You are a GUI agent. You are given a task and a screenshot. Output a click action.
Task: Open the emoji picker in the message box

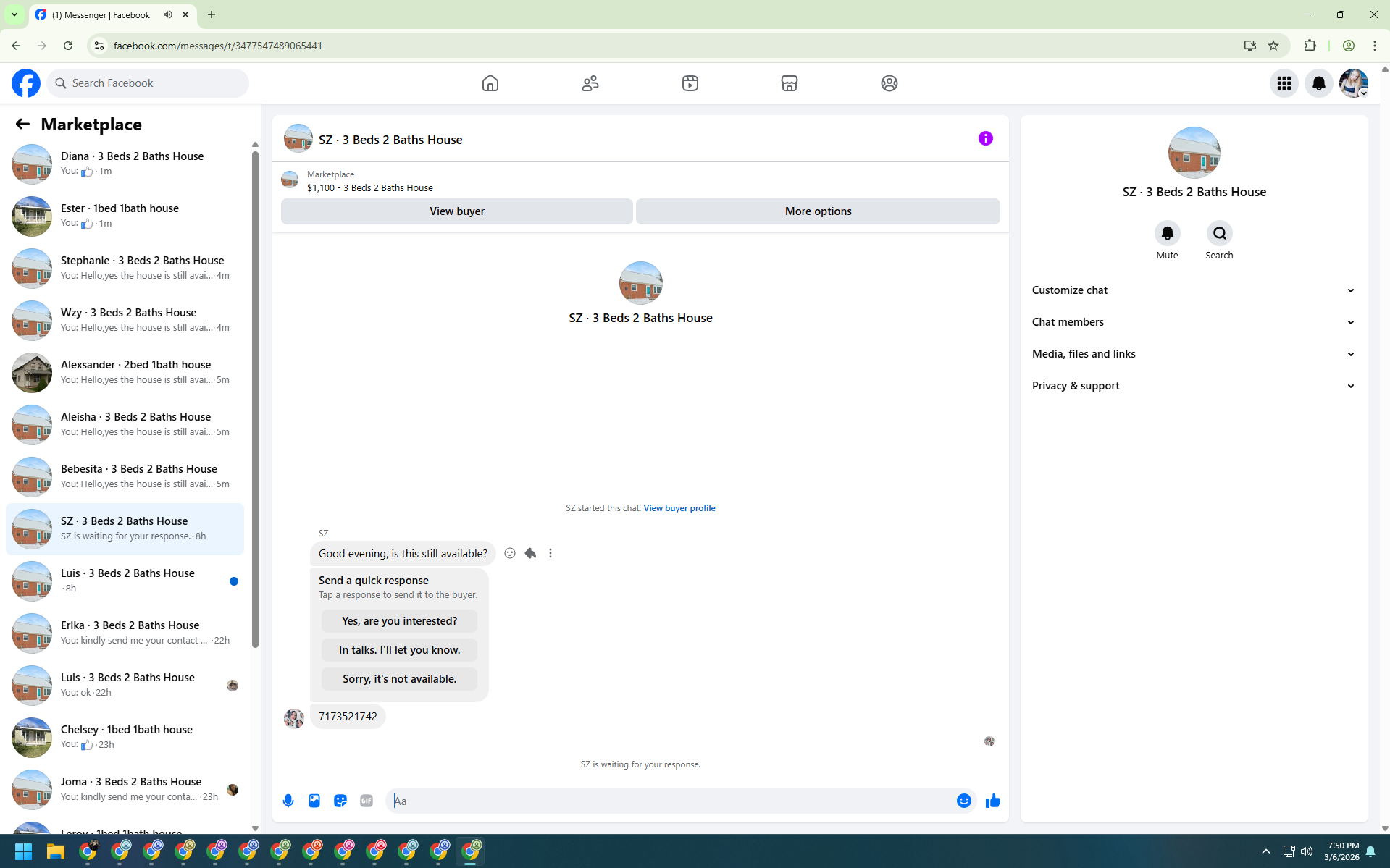[x=964, y=801]
